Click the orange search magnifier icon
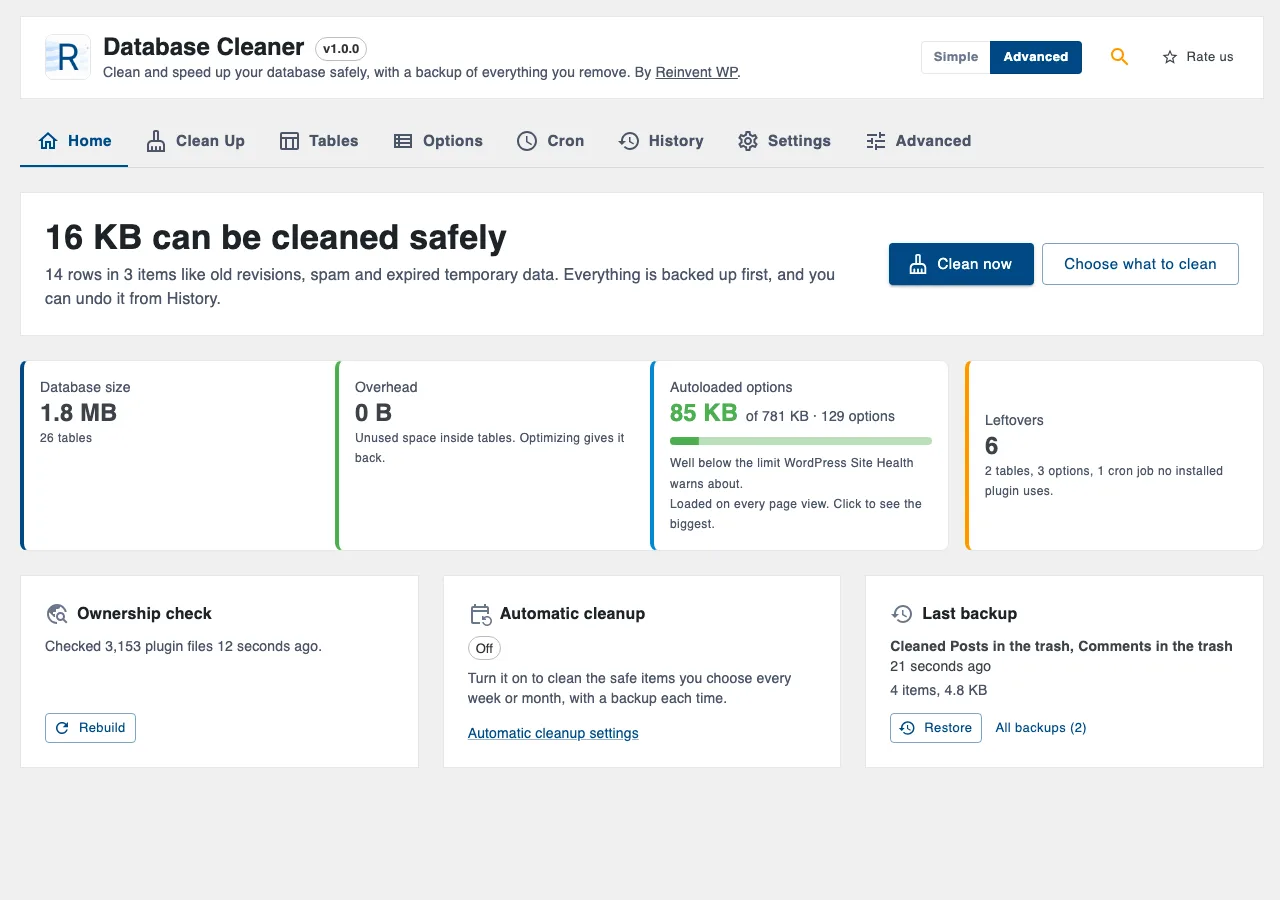Screen dimensions: 1280x900 pyautogui.click(x=1120, y=57)
